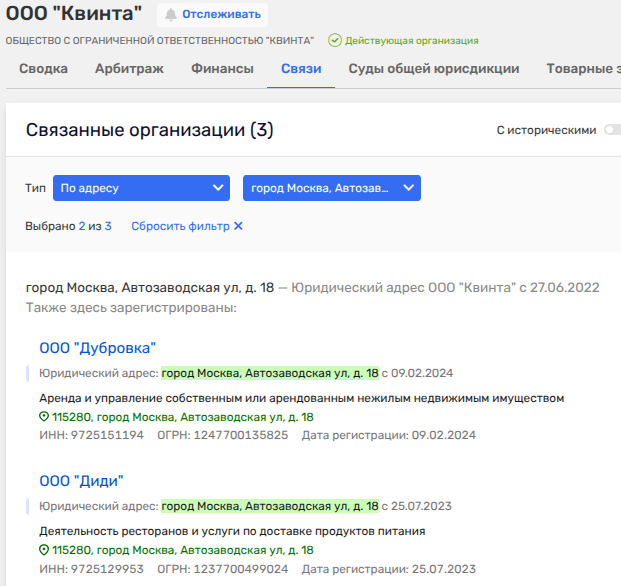Click map pin icon under ООО "Диди"
Viewport: 621px width, 586px height.
[44, 550]
